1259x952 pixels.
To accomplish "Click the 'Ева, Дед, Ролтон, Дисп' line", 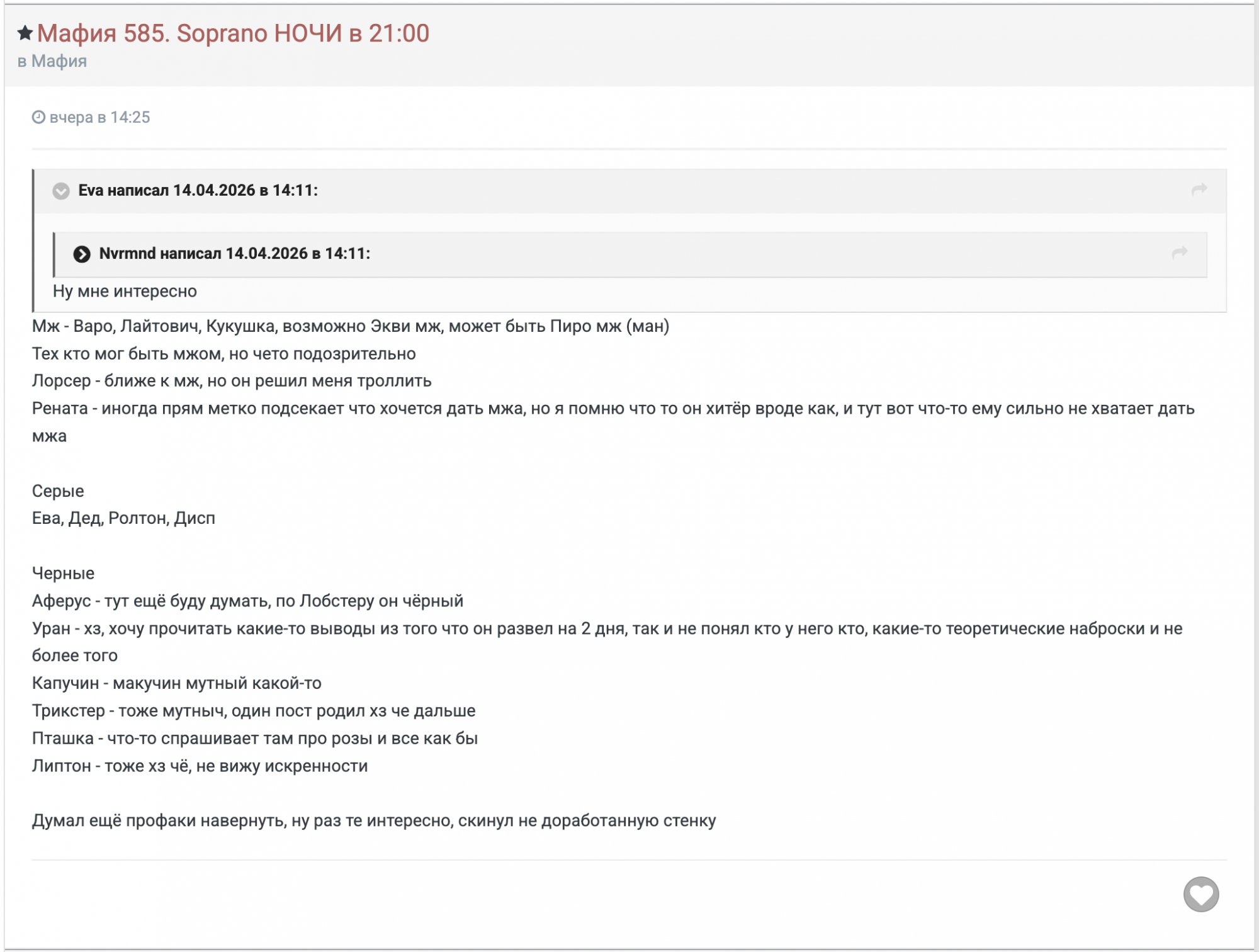I will (123, 518).
